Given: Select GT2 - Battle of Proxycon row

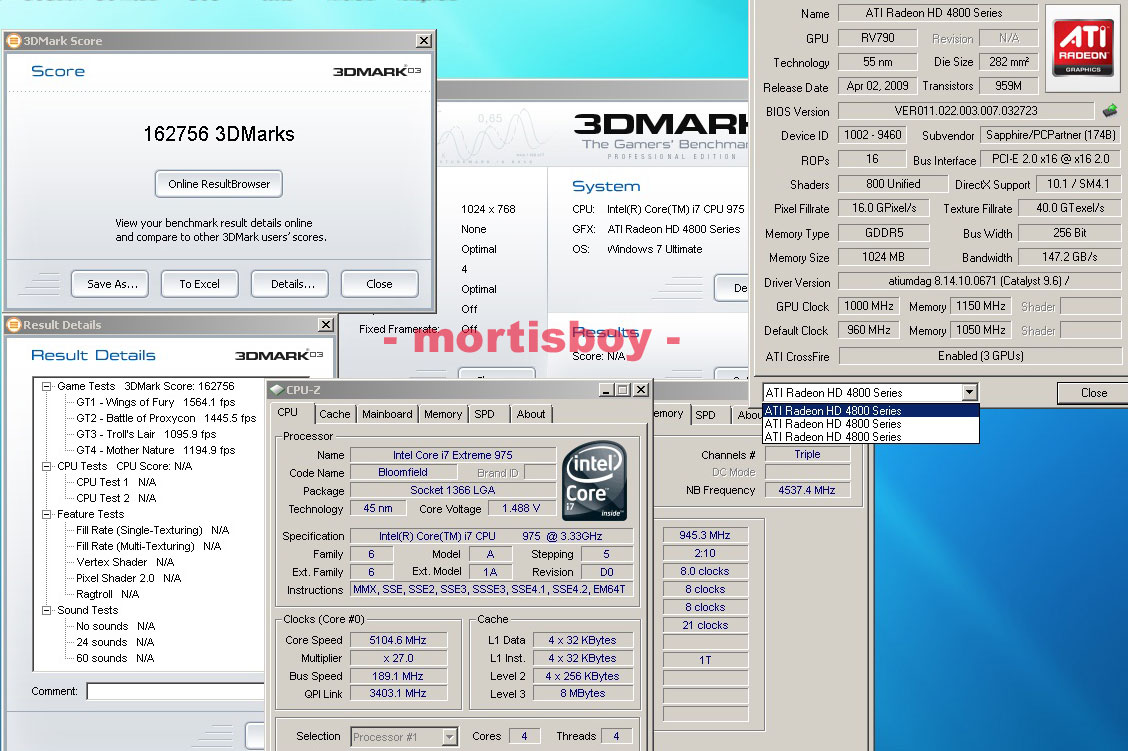Looking at the screenshot, I should pyautogui.click(x=166, y=418).
